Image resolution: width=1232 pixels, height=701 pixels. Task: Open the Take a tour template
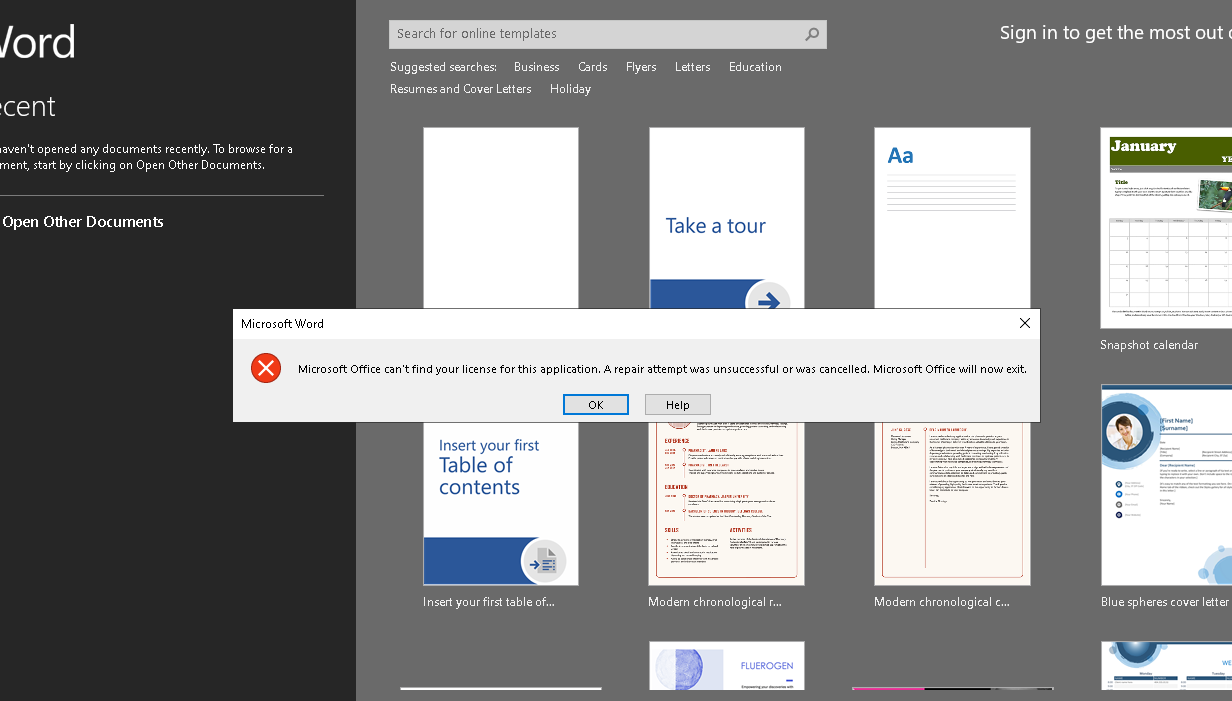[727, 218]
